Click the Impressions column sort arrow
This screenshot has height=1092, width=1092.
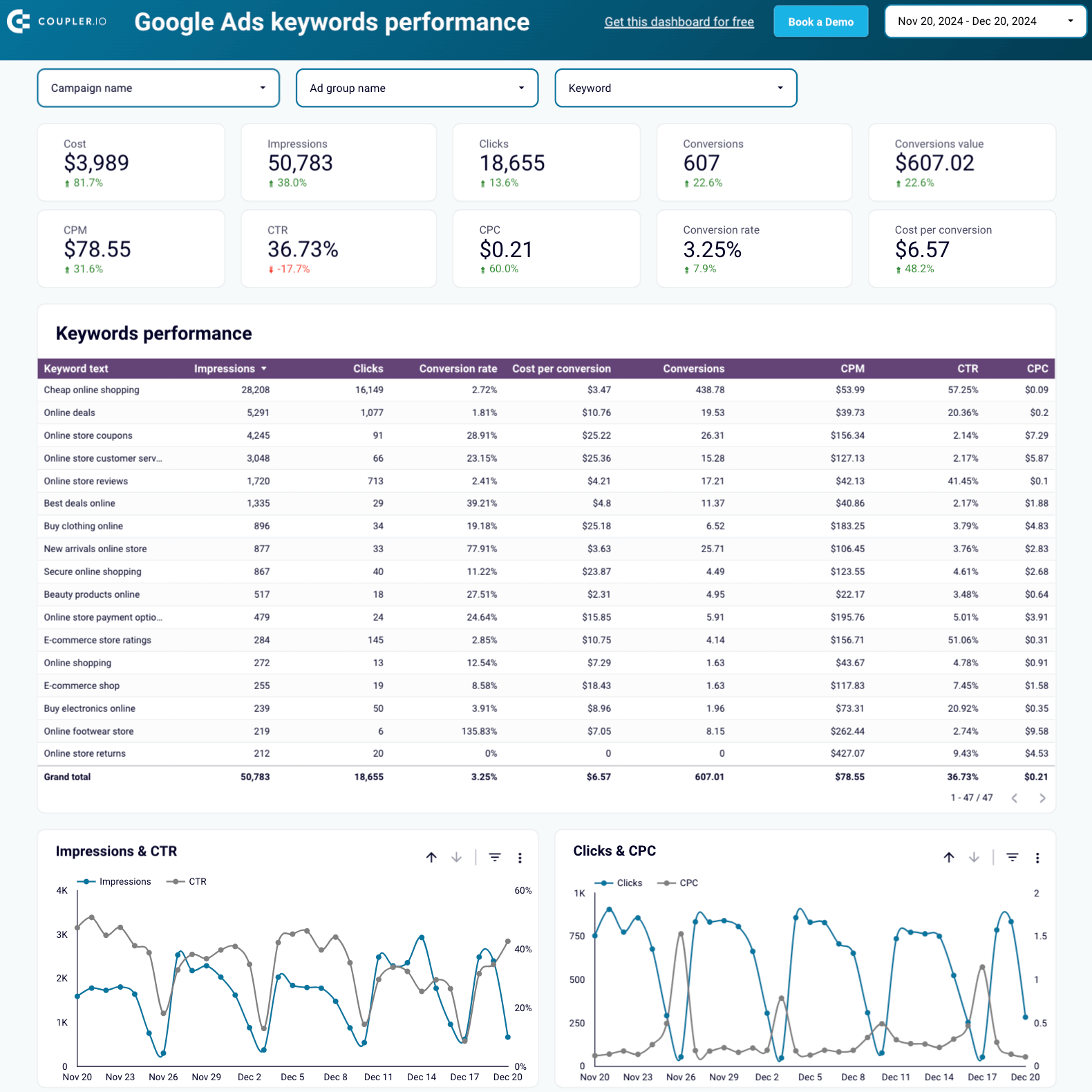coord(264,369)
